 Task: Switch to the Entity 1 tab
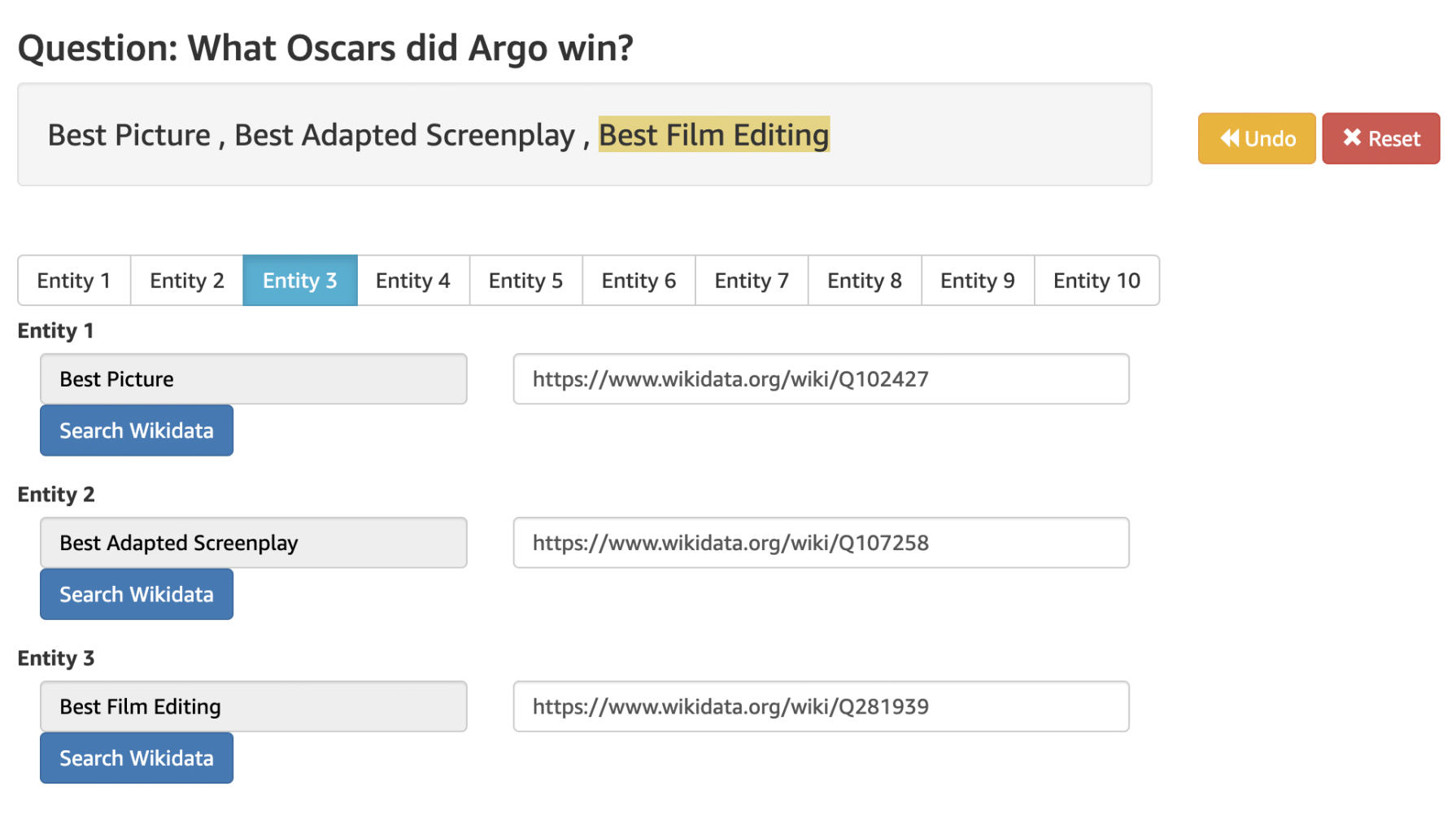[x=74, y=281]
